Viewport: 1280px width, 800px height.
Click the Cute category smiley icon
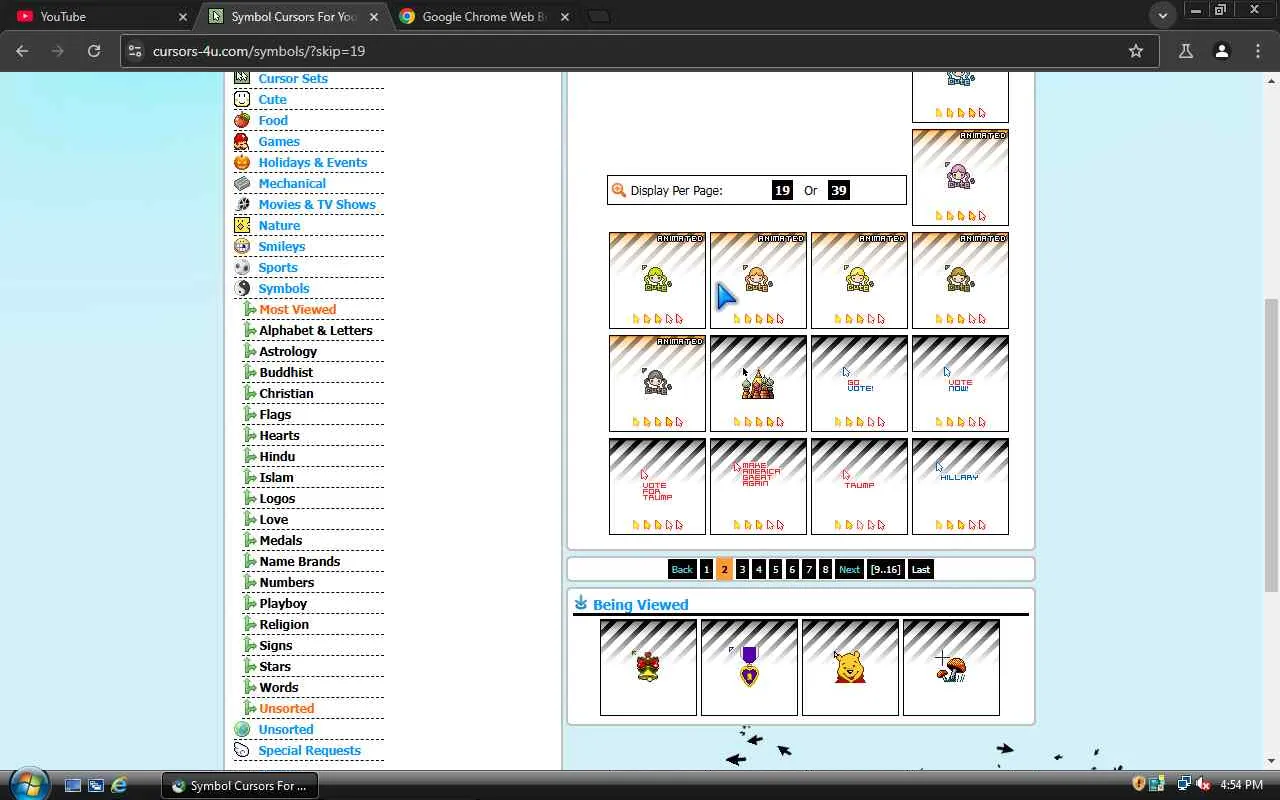pos(242,99)
